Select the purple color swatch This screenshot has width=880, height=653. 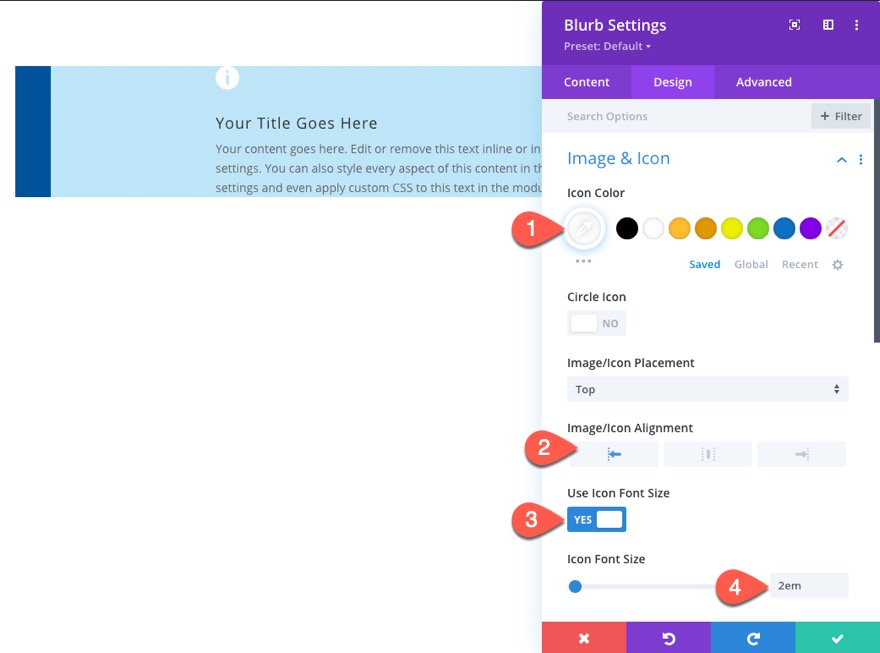point(810,228)
